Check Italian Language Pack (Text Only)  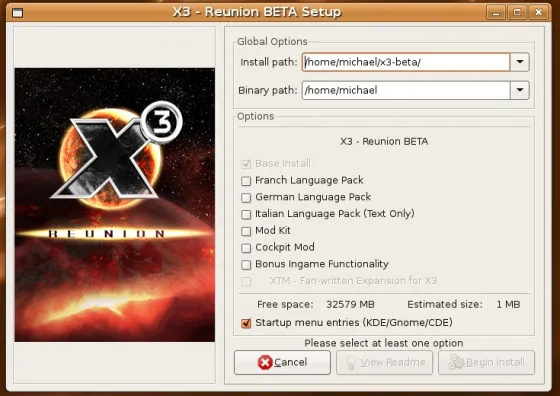pos(246,214)
